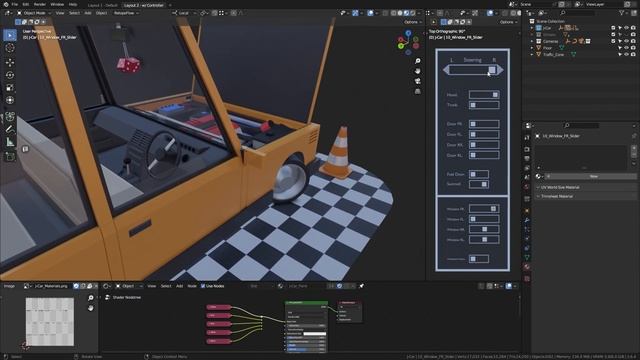Click the zoom icon in image editor
This screenshot has width=640, height=360.
pos(91,298)
